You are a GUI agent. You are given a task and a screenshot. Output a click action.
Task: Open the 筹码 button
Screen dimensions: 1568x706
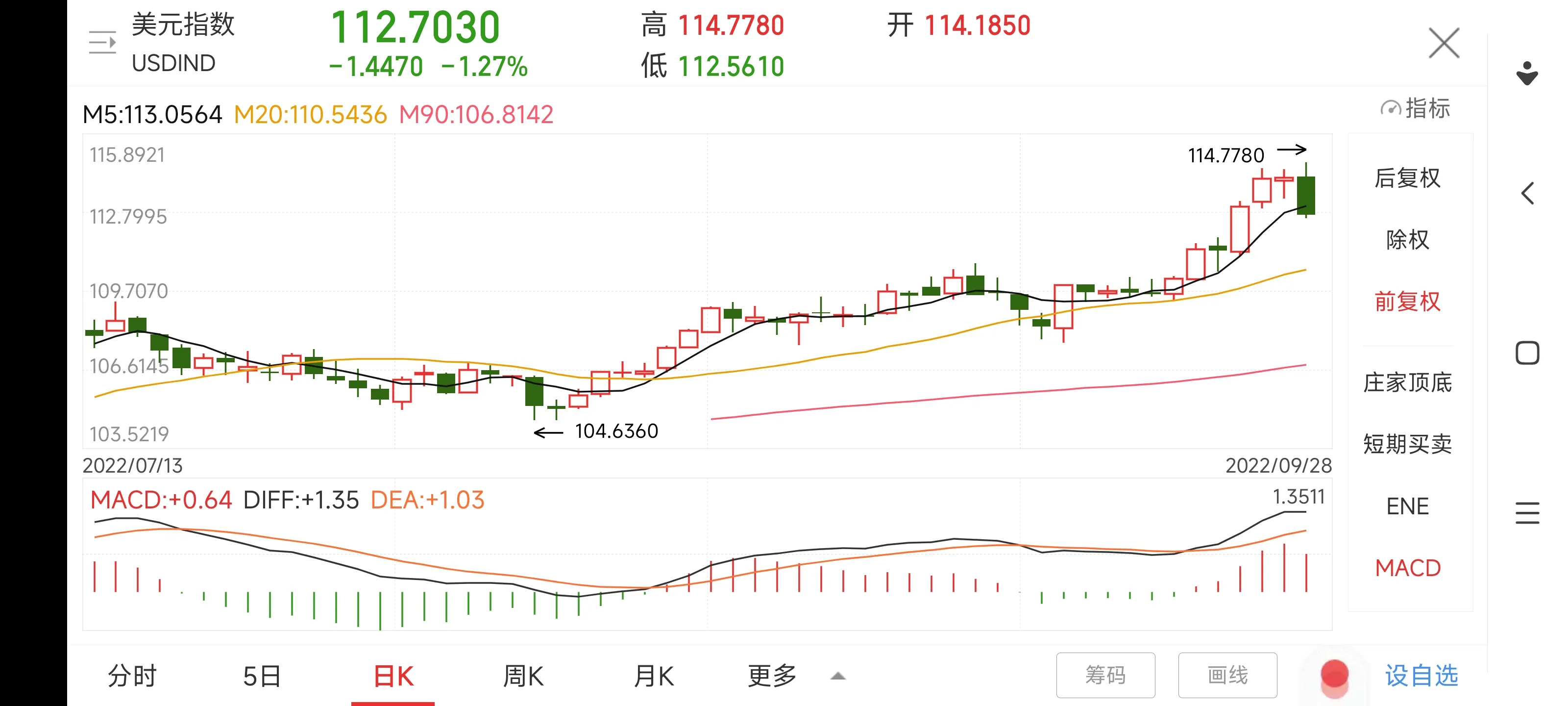(1105, 675)
